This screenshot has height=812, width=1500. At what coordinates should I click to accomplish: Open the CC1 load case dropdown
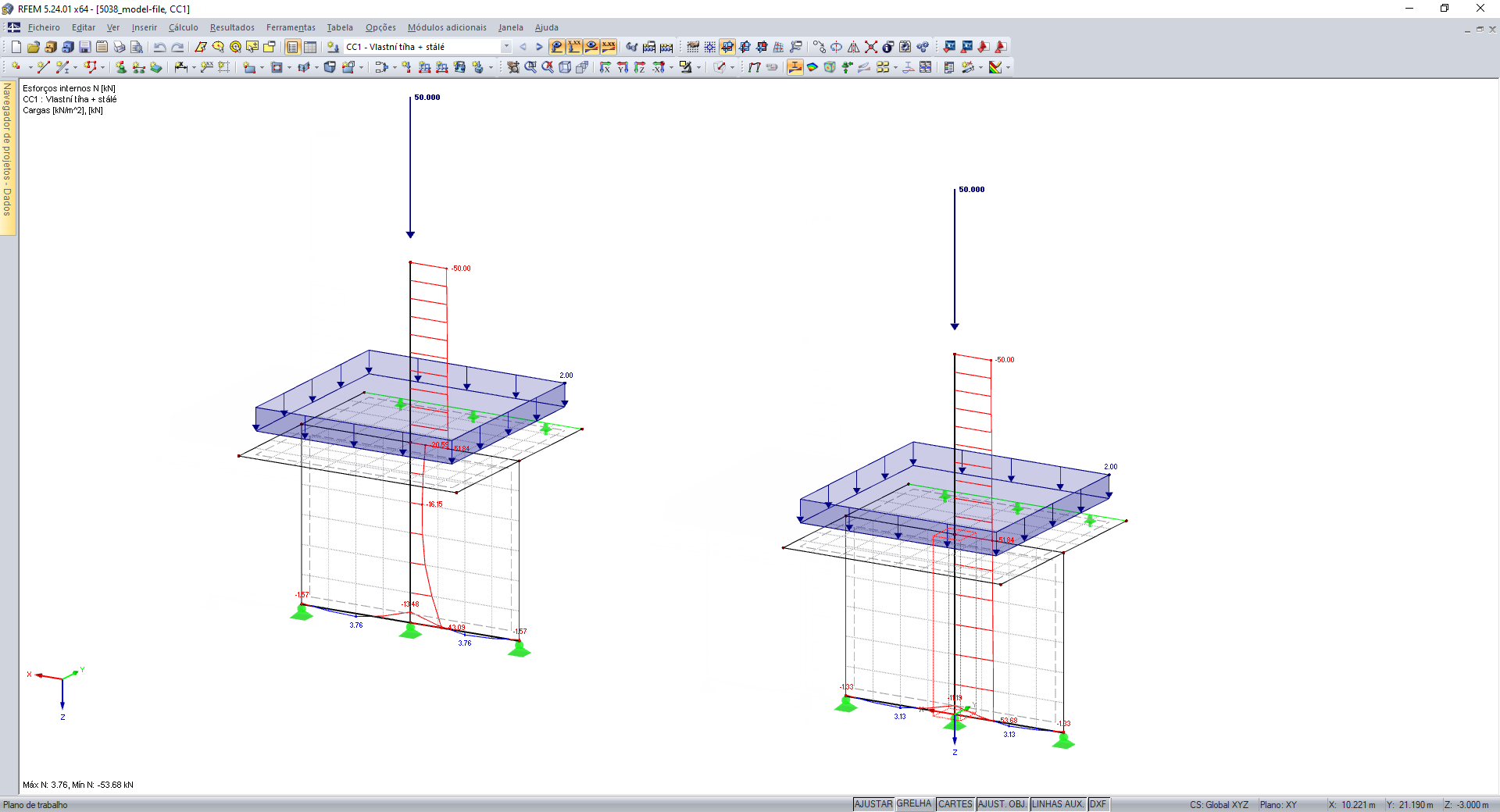[x=506, y=47]
